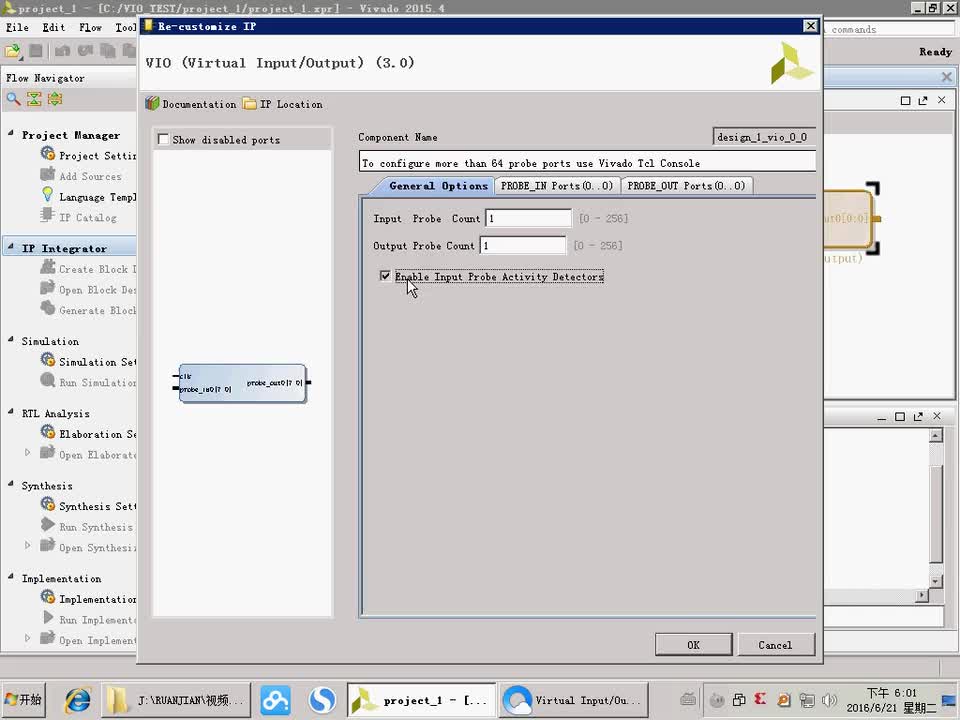Open Documentation book icon in dialog
Image resolution: width=960 pixels, height=720 pixels.
152,103
